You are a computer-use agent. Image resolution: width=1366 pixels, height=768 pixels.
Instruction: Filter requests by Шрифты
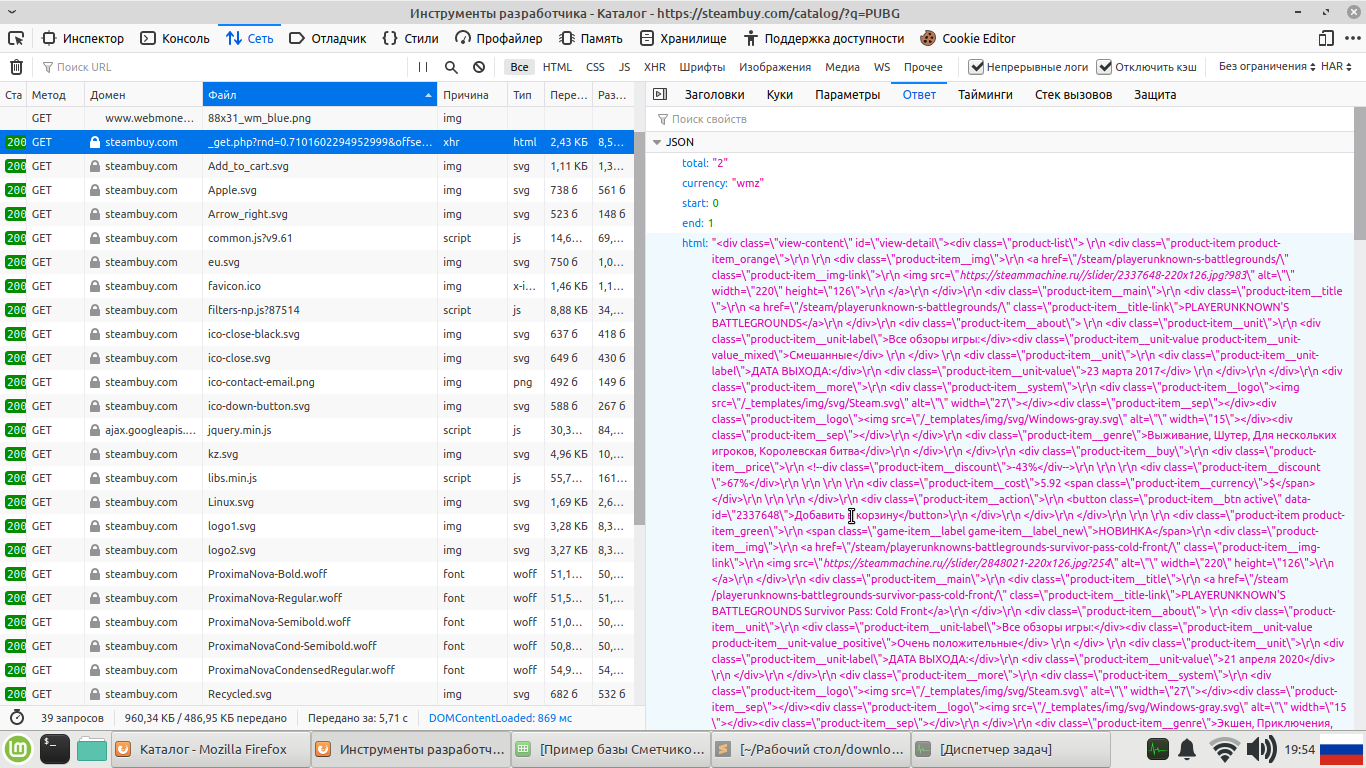[x=702, y=67]
